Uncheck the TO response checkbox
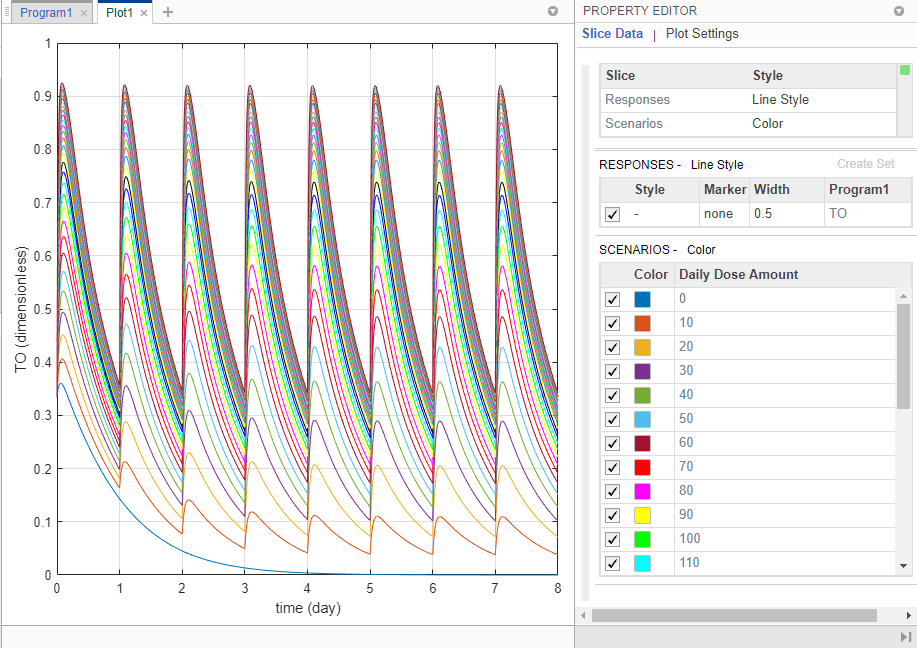Image resolution: width=917 pixels, height=648 pixels. click(613, 214)
